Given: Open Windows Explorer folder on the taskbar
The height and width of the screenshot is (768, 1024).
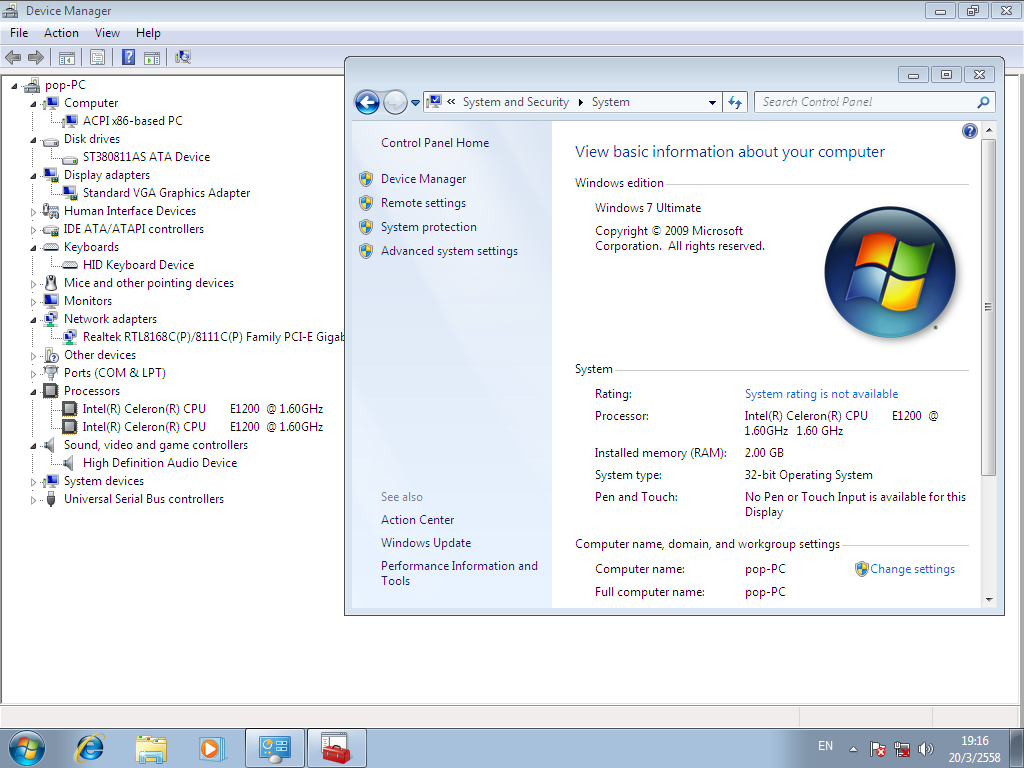Looking at the screenshot, I should 151,748.
